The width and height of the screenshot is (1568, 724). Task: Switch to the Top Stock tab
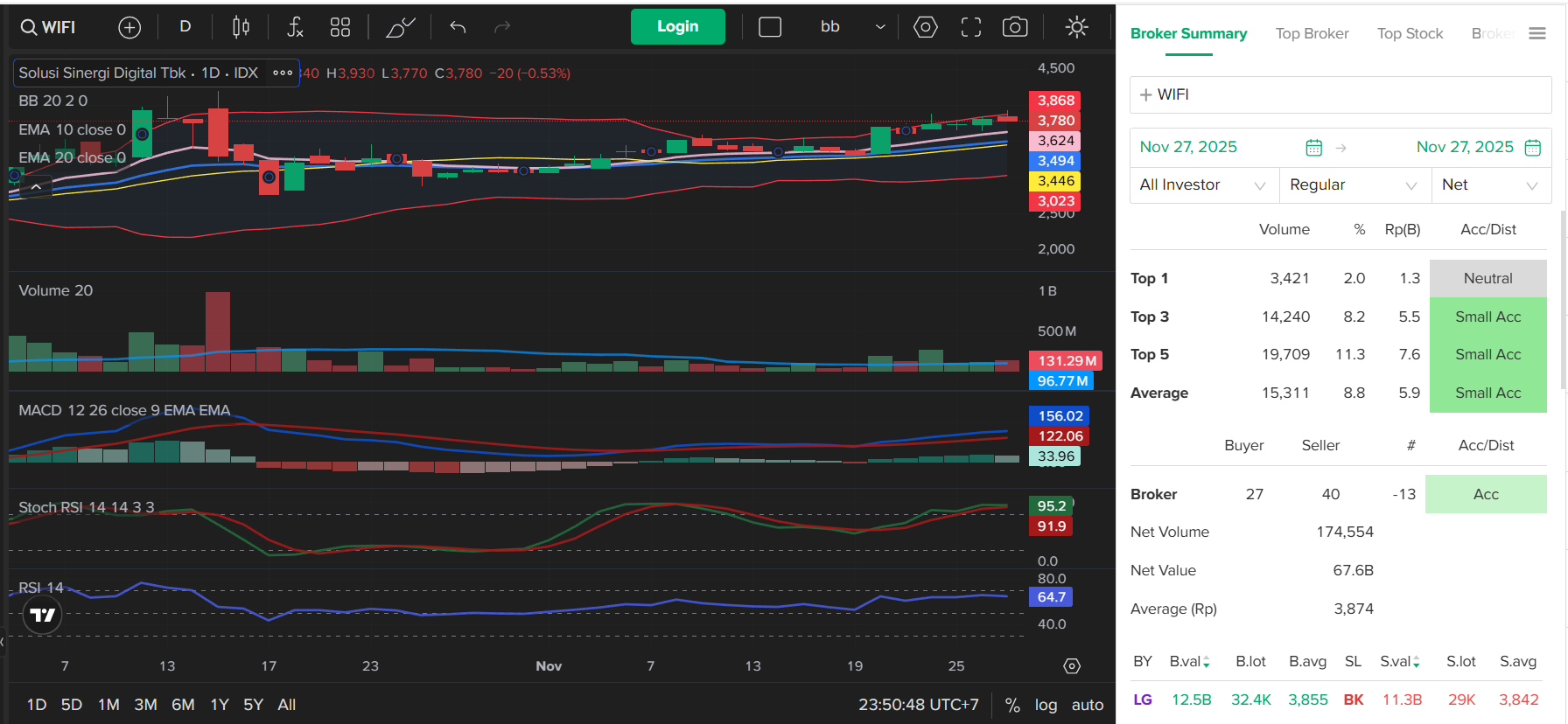coord(1410,33)
